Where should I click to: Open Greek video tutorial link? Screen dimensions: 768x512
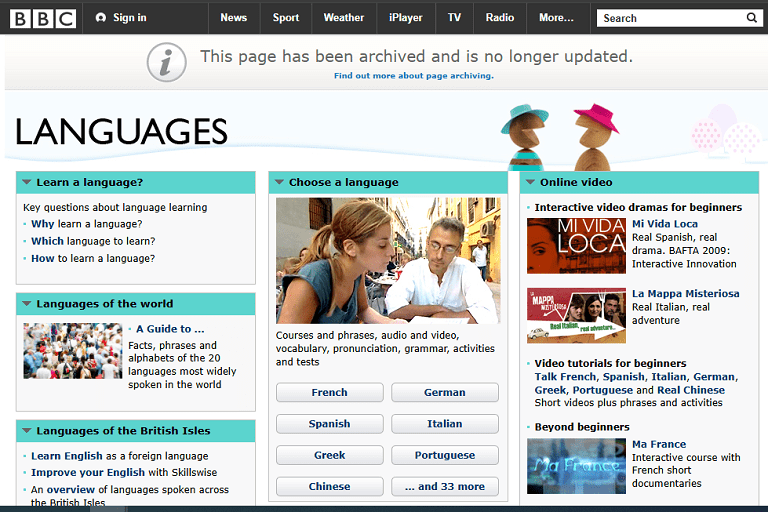(550, 390)
